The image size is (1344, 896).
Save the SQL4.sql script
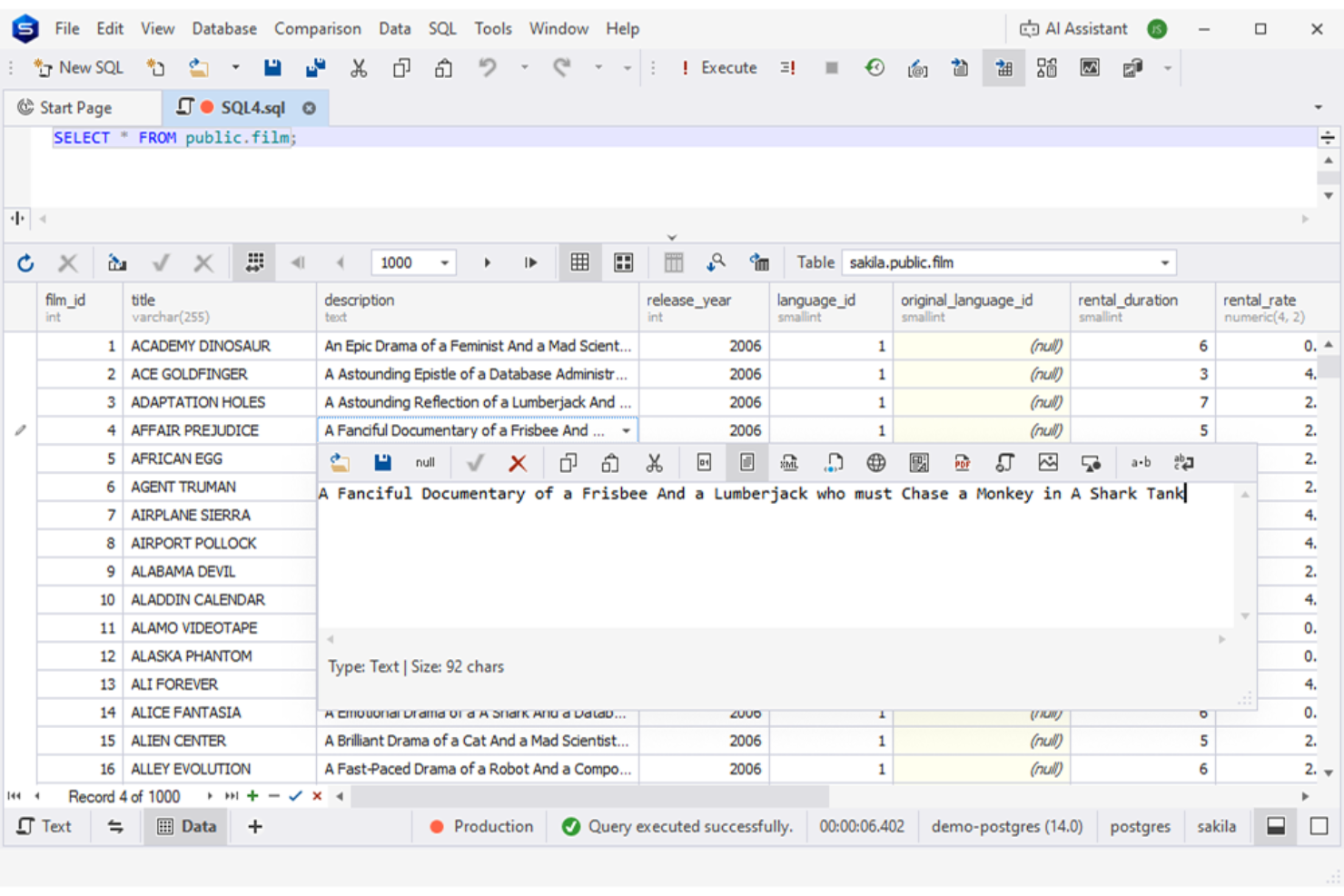click(x=272, y=67)
